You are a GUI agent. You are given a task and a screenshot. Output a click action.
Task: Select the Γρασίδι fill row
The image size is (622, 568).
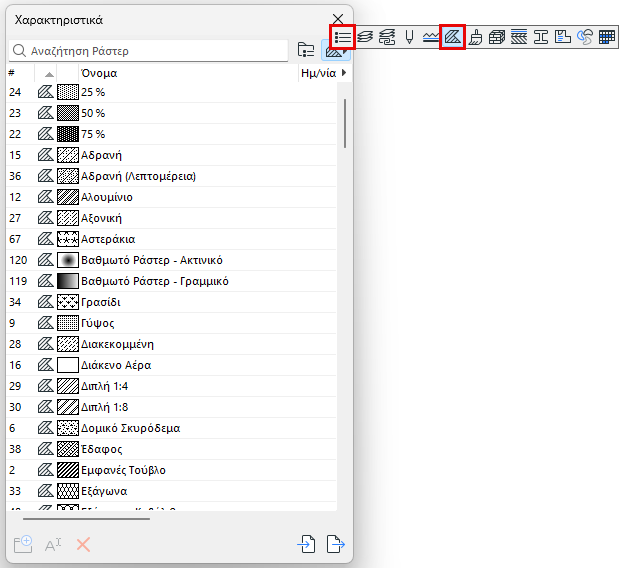[171, 302]
